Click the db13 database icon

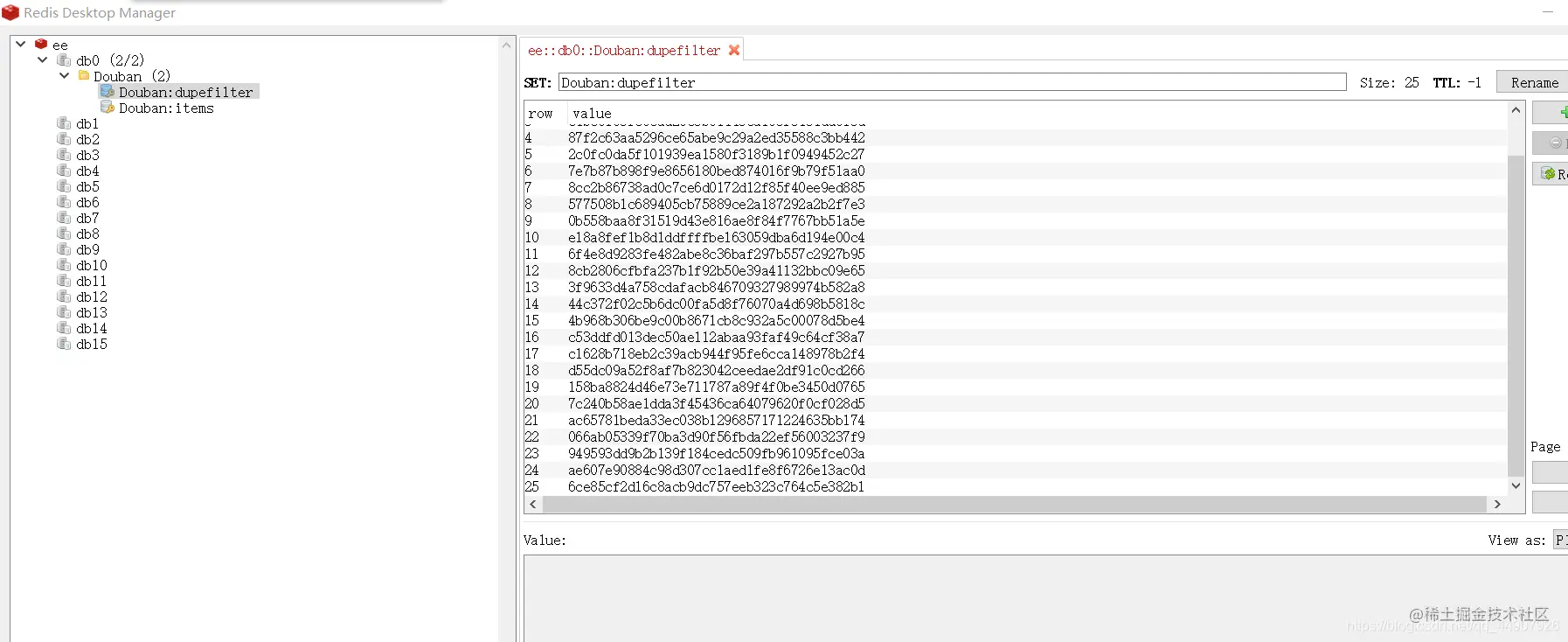click(64, 311)
